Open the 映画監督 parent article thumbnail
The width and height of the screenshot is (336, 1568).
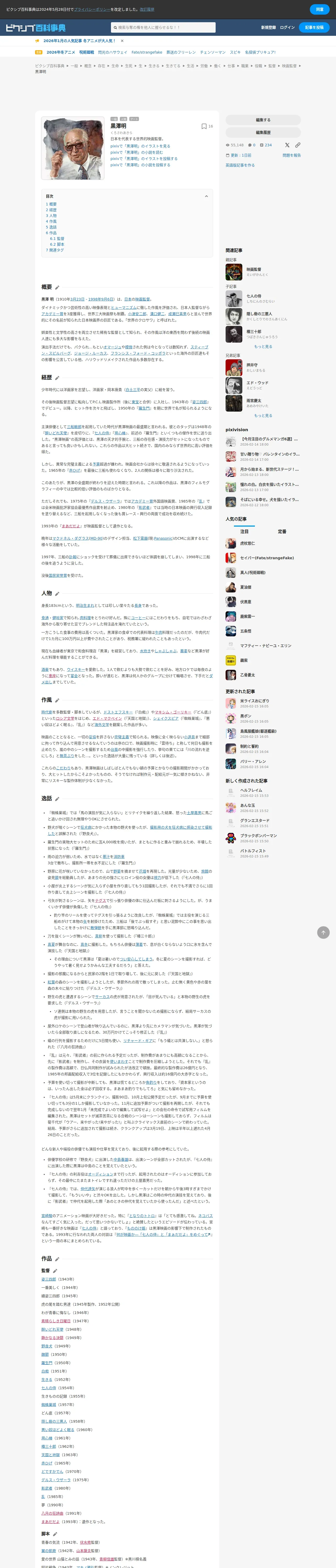234,272
